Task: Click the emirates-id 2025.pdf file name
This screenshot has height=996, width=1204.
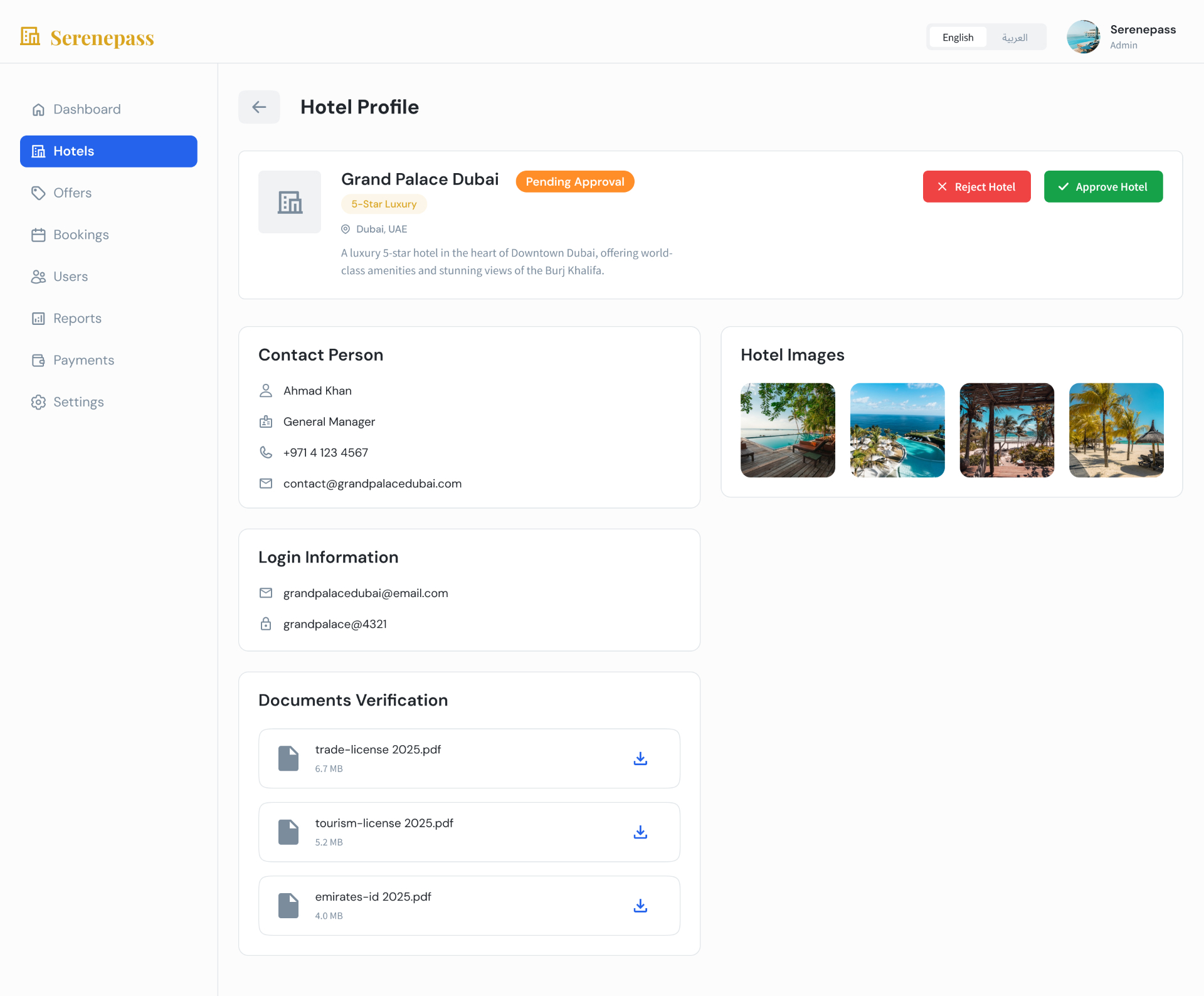Action: (373, 897)
